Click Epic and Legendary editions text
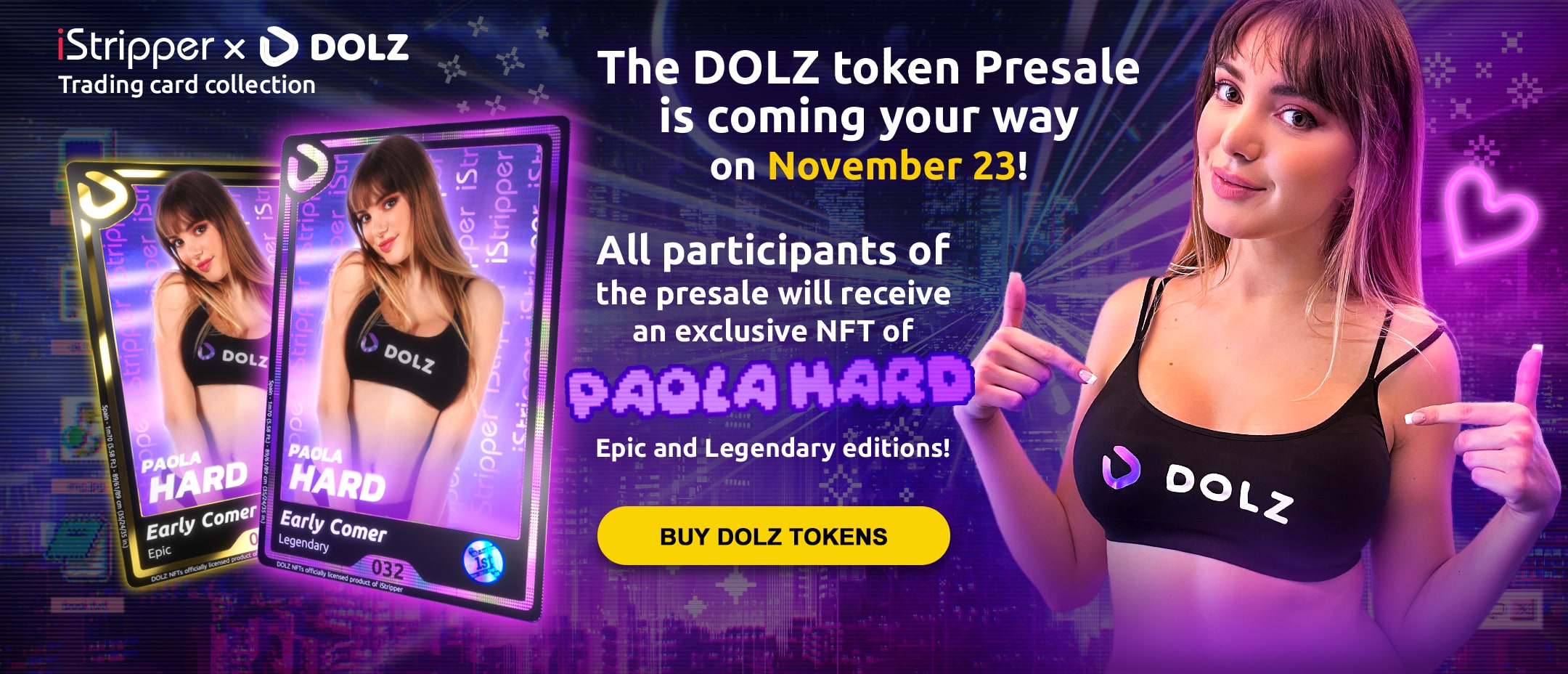Screen dimensions: 1568x674 click(772, 447)
